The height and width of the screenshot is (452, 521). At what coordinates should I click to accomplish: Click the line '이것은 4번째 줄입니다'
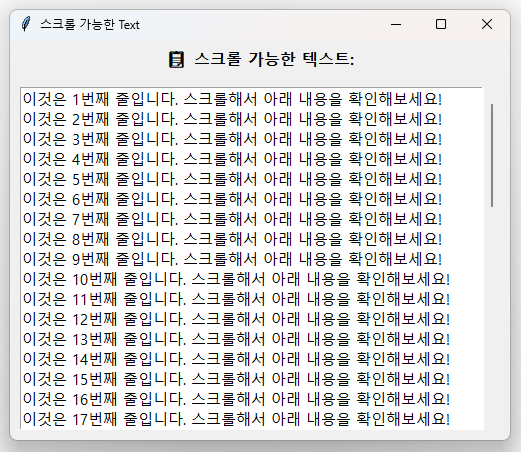tap(232, 159)
